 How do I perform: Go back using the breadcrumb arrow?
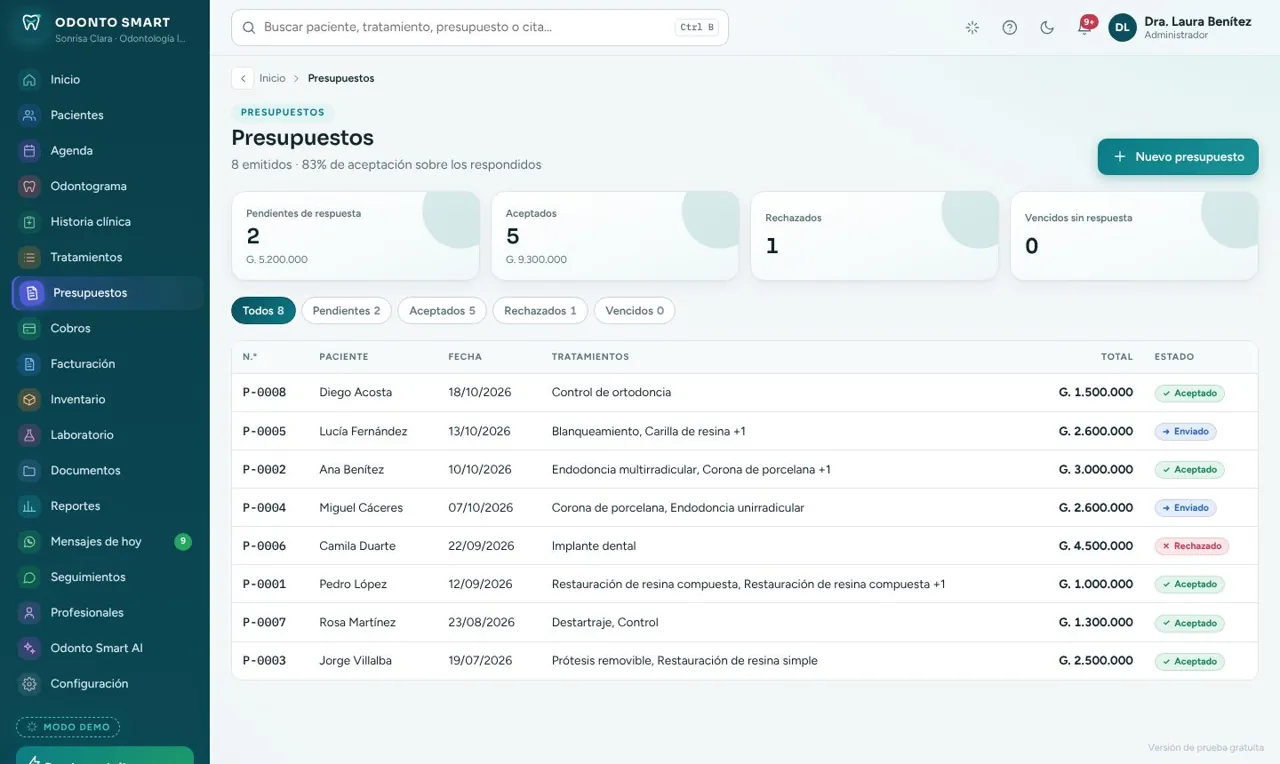point(242,78)
